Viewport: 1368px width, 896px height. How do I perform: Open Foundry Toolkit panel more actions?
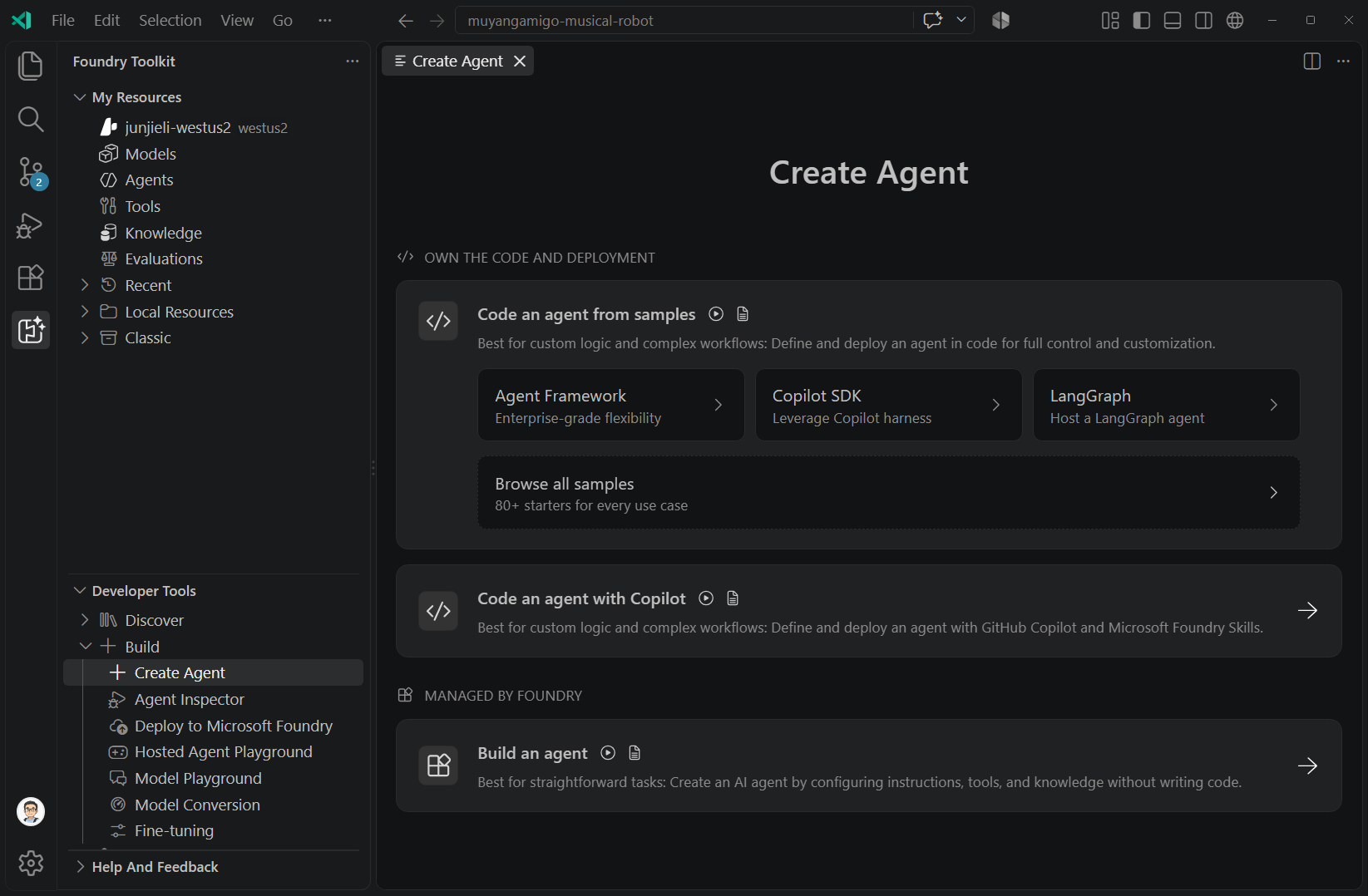[x=353, y=62]
